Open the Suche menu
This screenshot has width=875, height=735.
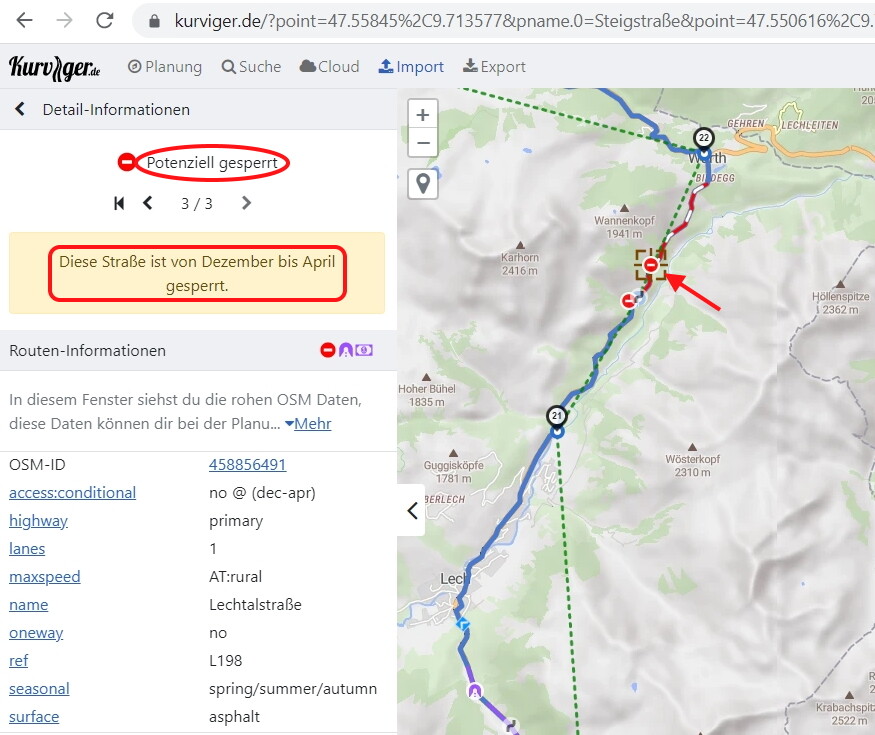(251, 67)
